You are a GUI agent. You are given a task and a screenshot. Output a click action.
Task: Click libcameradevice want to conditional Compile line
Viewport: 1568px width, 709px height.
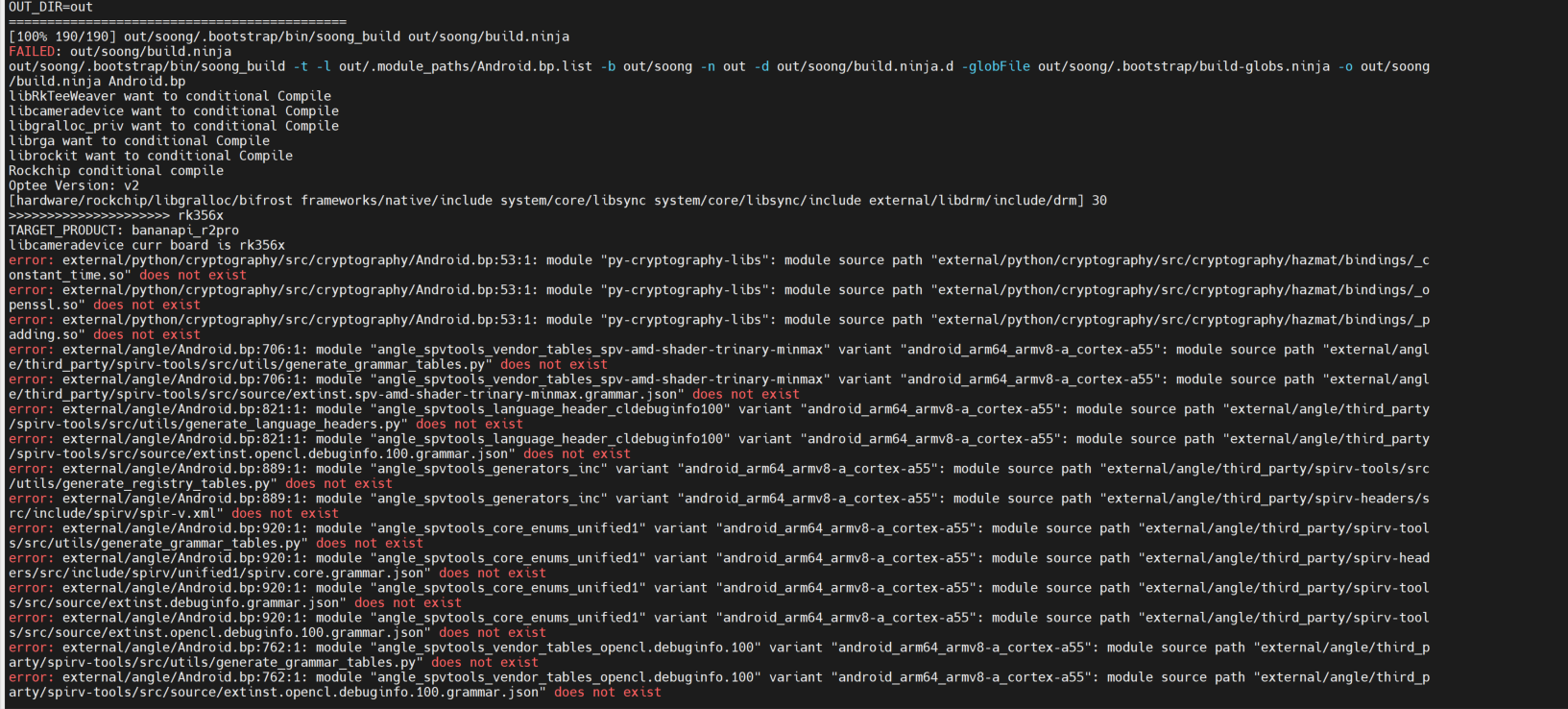(174, 111)
